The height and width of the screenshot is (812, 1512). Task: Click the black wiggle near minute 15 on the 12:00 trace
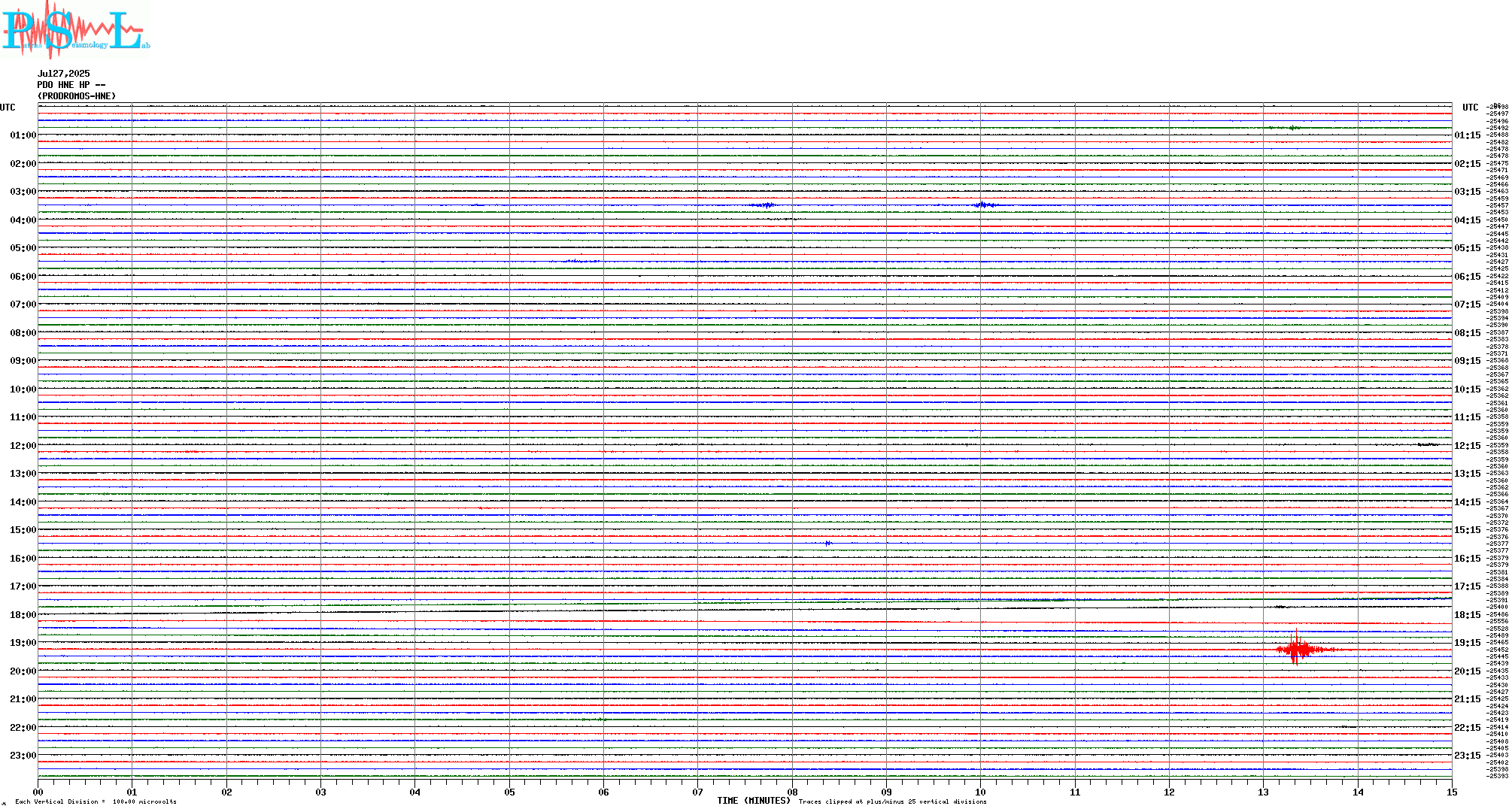1428,444
